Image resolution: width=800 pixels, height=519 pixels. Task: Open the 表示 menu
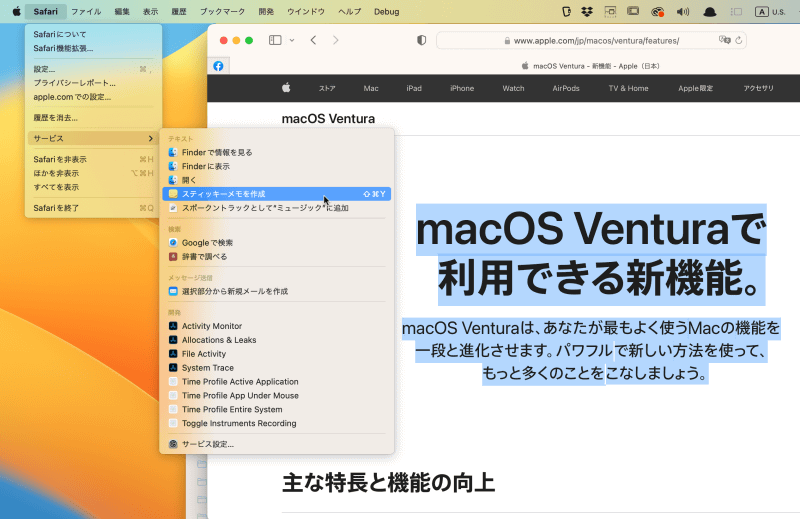pos(151,11)
